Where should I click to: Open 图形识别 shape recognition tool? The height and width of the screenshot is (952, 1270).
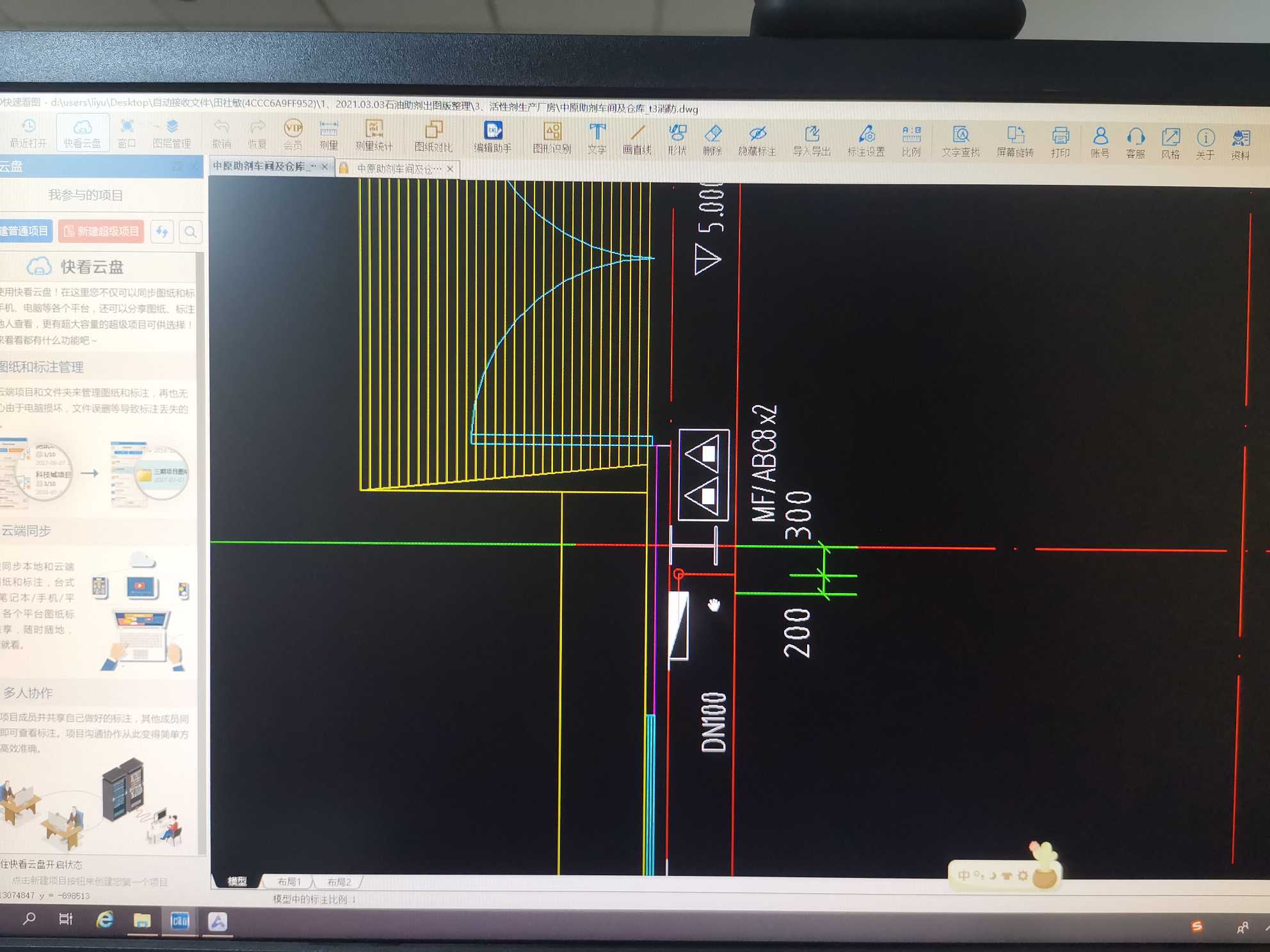(552, 138)
